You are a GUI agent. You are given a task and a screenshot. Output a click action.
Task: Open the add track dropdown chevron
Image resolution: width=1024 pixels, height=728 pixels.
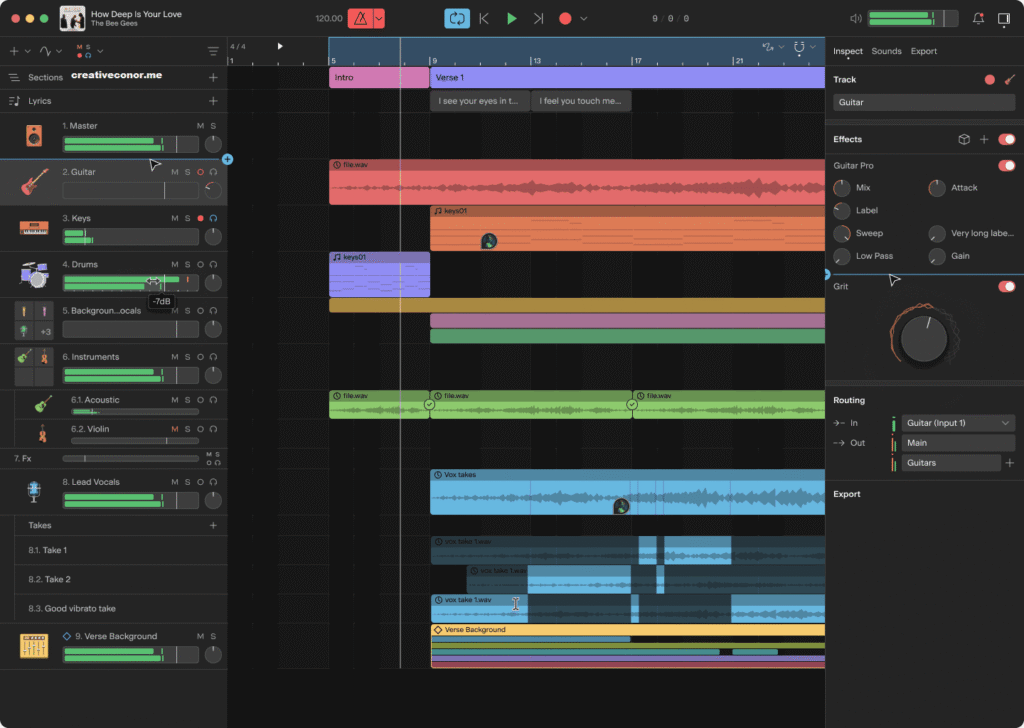27,51
